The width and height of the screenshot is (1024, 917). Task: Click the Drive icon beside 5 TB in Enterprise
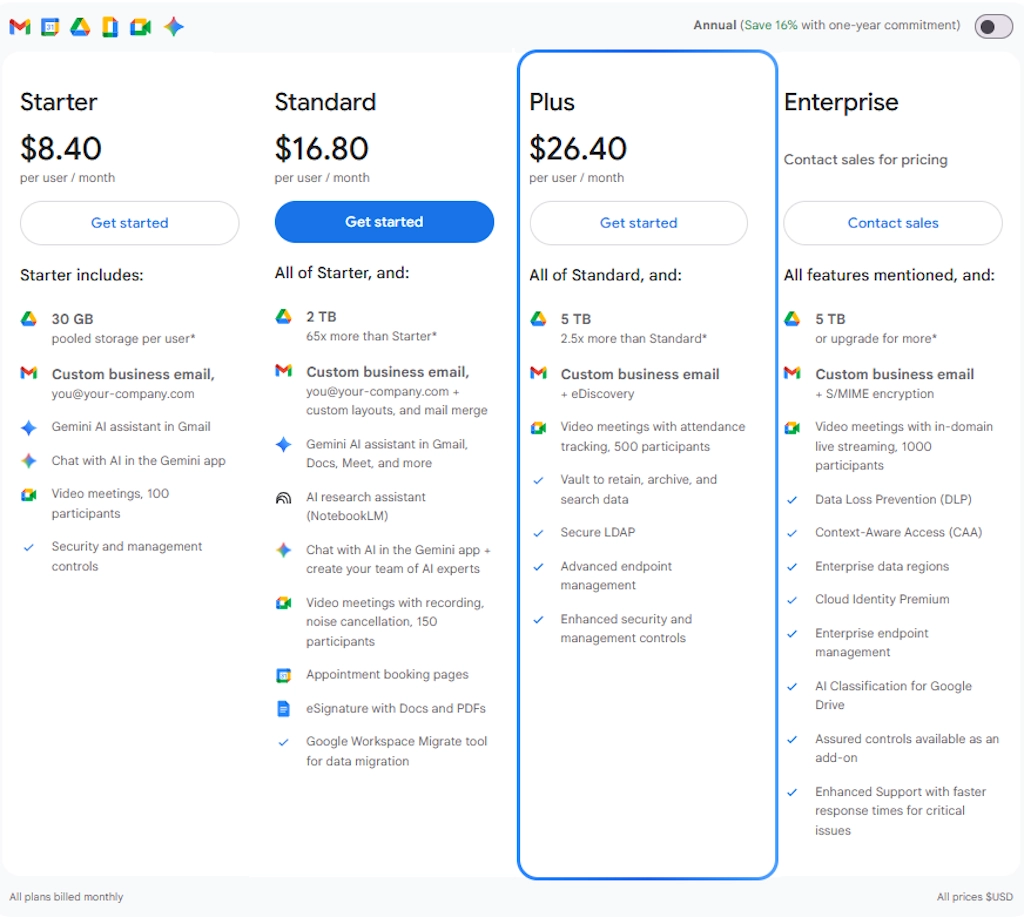tap(793, 319)
